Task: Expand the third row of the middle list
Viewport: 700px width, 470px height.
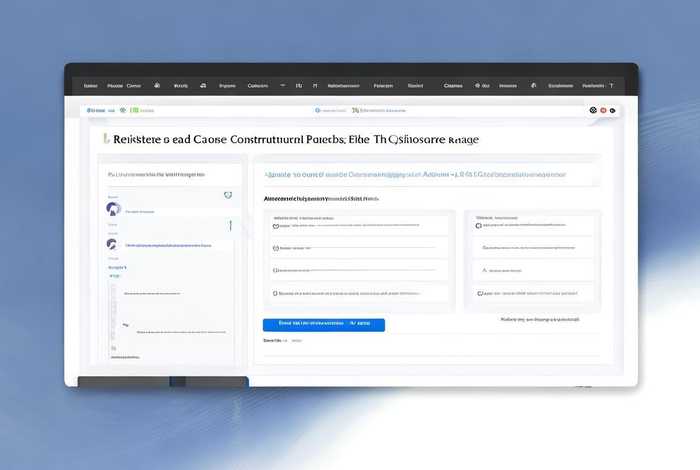Action: pyautogui.click(x=276, y=270)
